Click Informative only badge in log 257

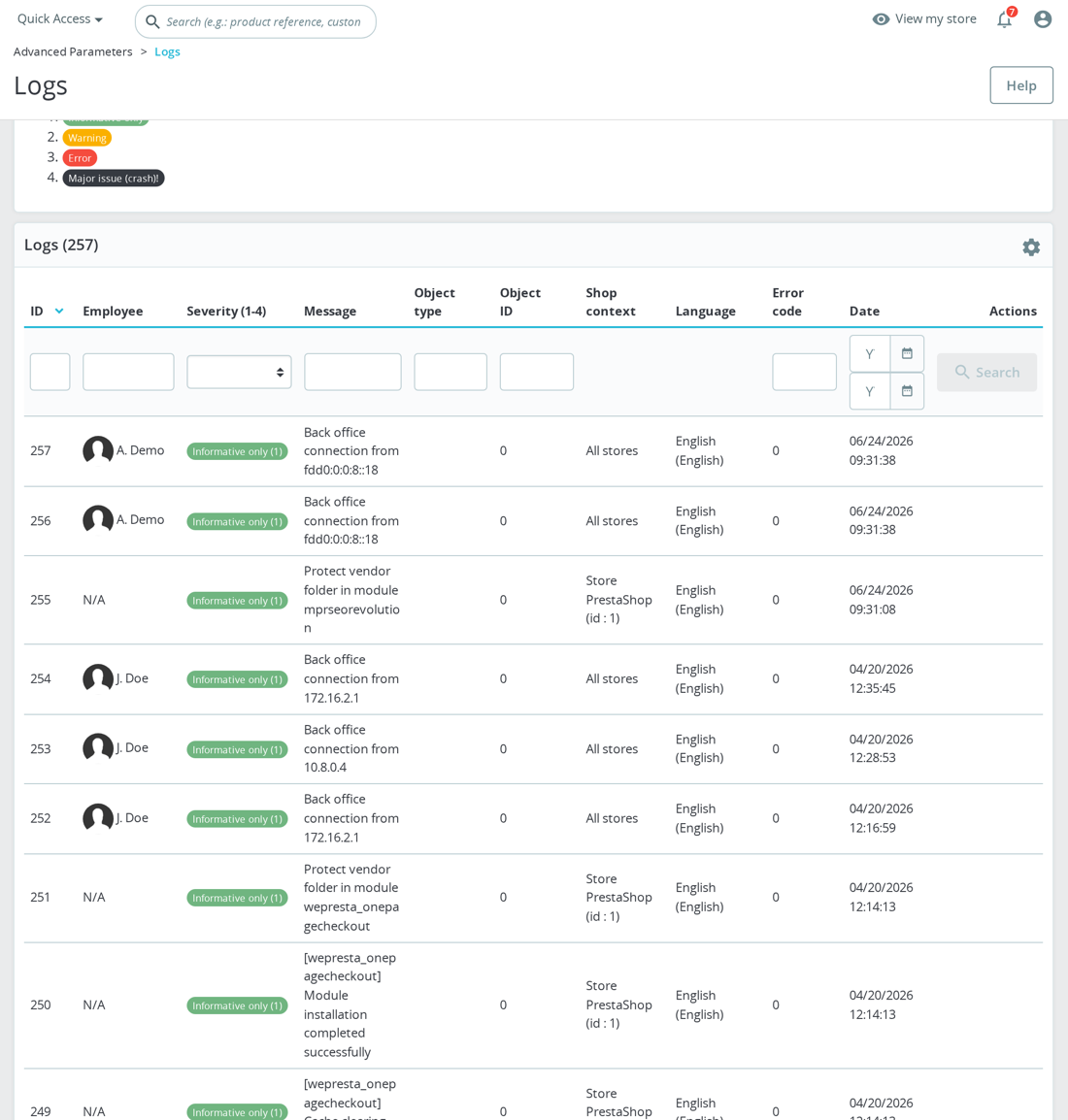237,451
